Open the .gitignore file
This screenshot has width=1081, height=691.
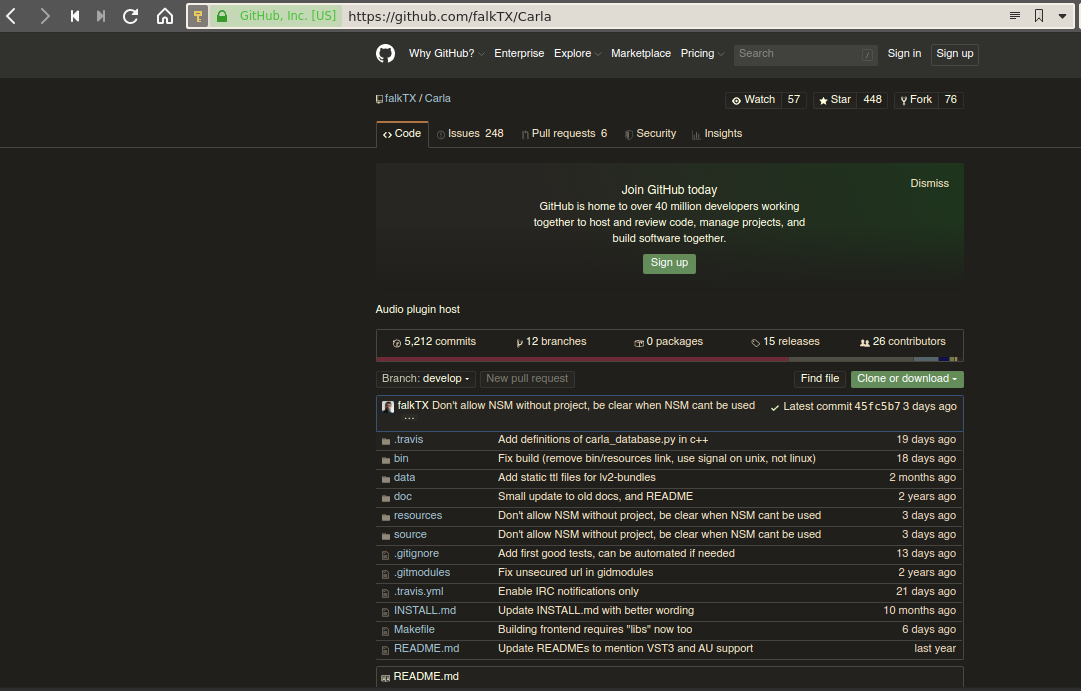[416, 554]
